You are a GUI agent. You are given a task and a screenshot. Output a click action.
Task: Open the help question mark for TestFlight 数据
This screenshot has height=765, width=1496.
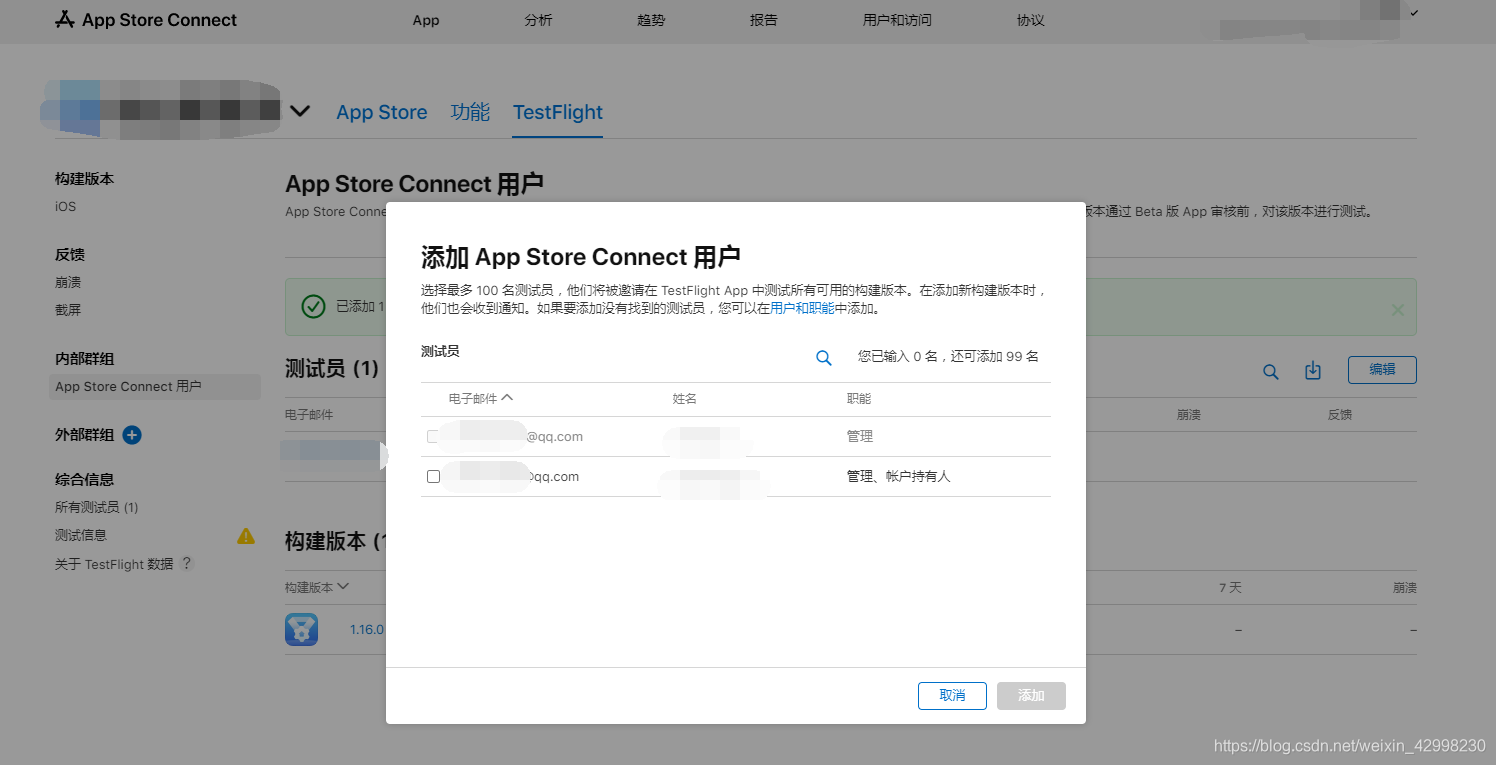186,564
